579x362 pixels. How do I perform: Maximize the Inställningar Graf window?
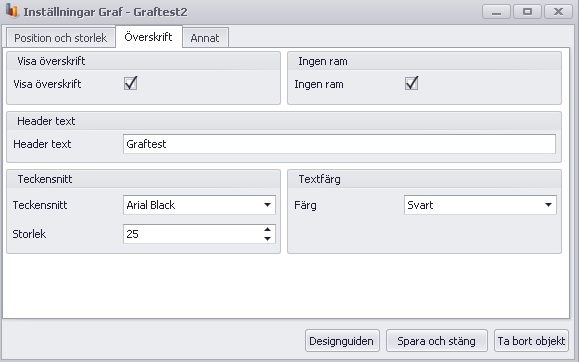[527, 12]
